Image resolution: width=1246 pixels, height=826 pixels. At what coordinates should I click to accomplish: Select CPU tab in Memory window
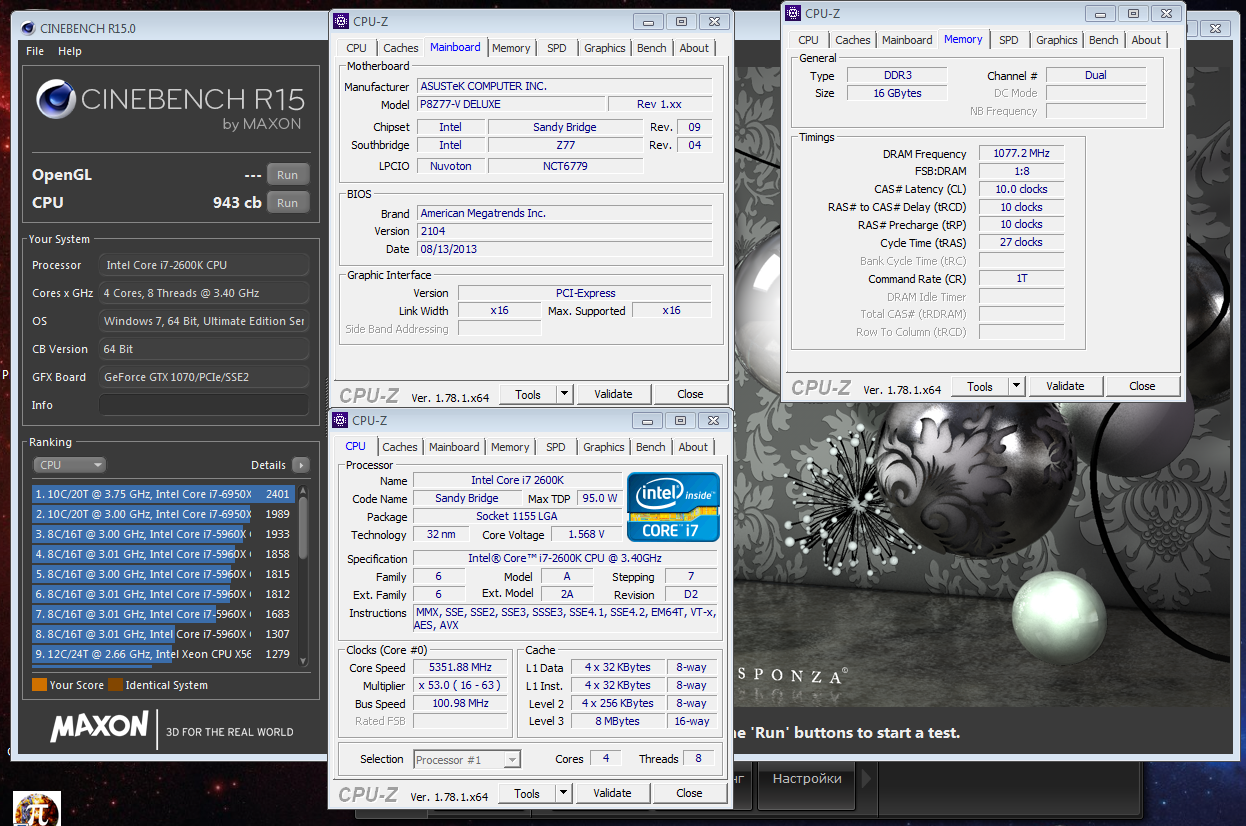click(x=808, y=40)
